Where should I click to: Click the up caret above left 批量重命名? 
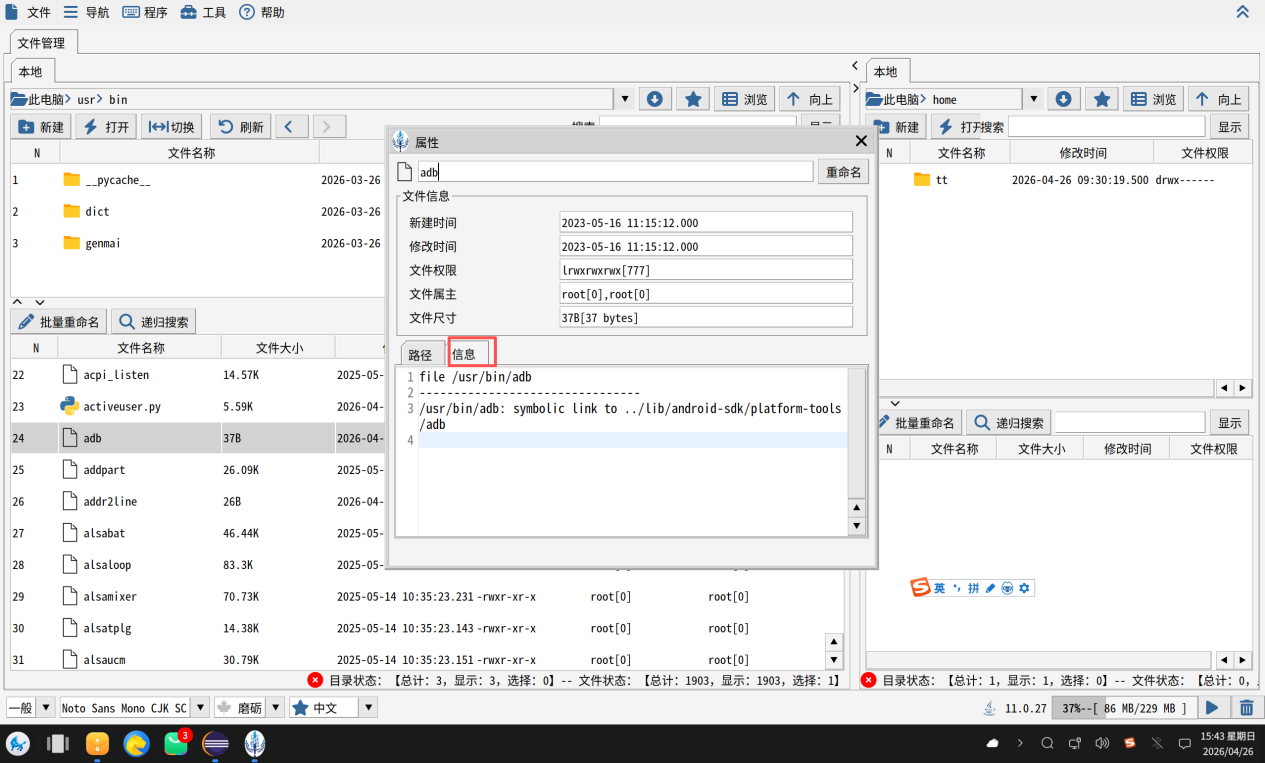click(18, 302)
